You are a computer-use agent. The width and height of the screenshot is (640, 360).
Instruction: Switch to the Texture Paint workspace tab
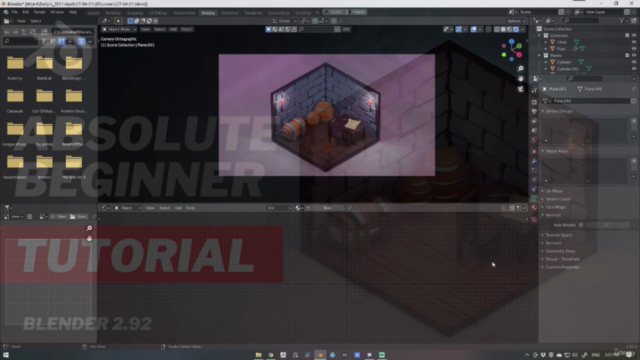[184, 13]
